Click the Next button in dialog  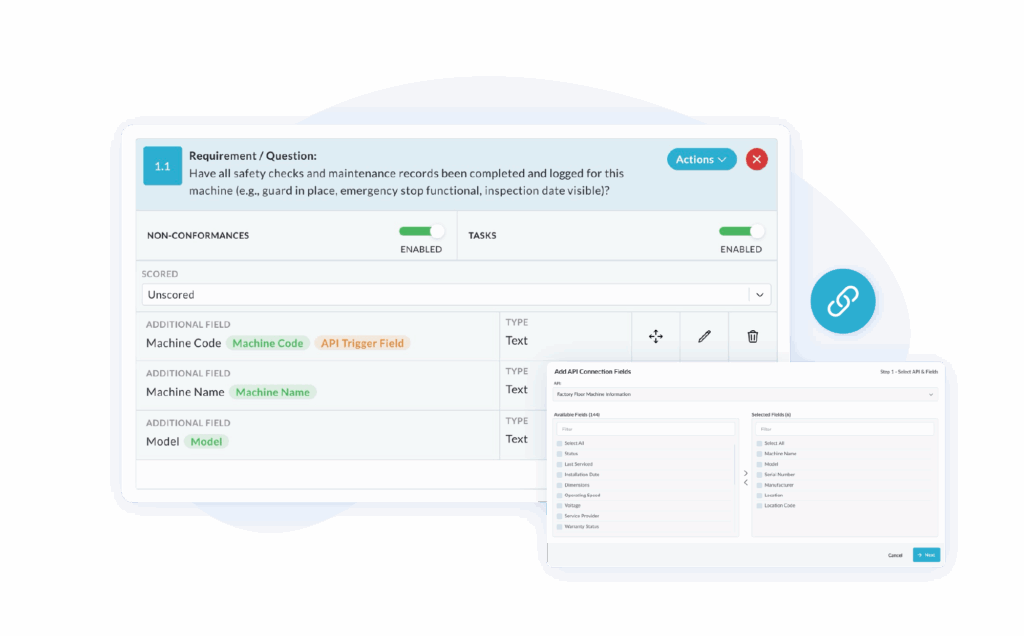(x=926, y=555)
